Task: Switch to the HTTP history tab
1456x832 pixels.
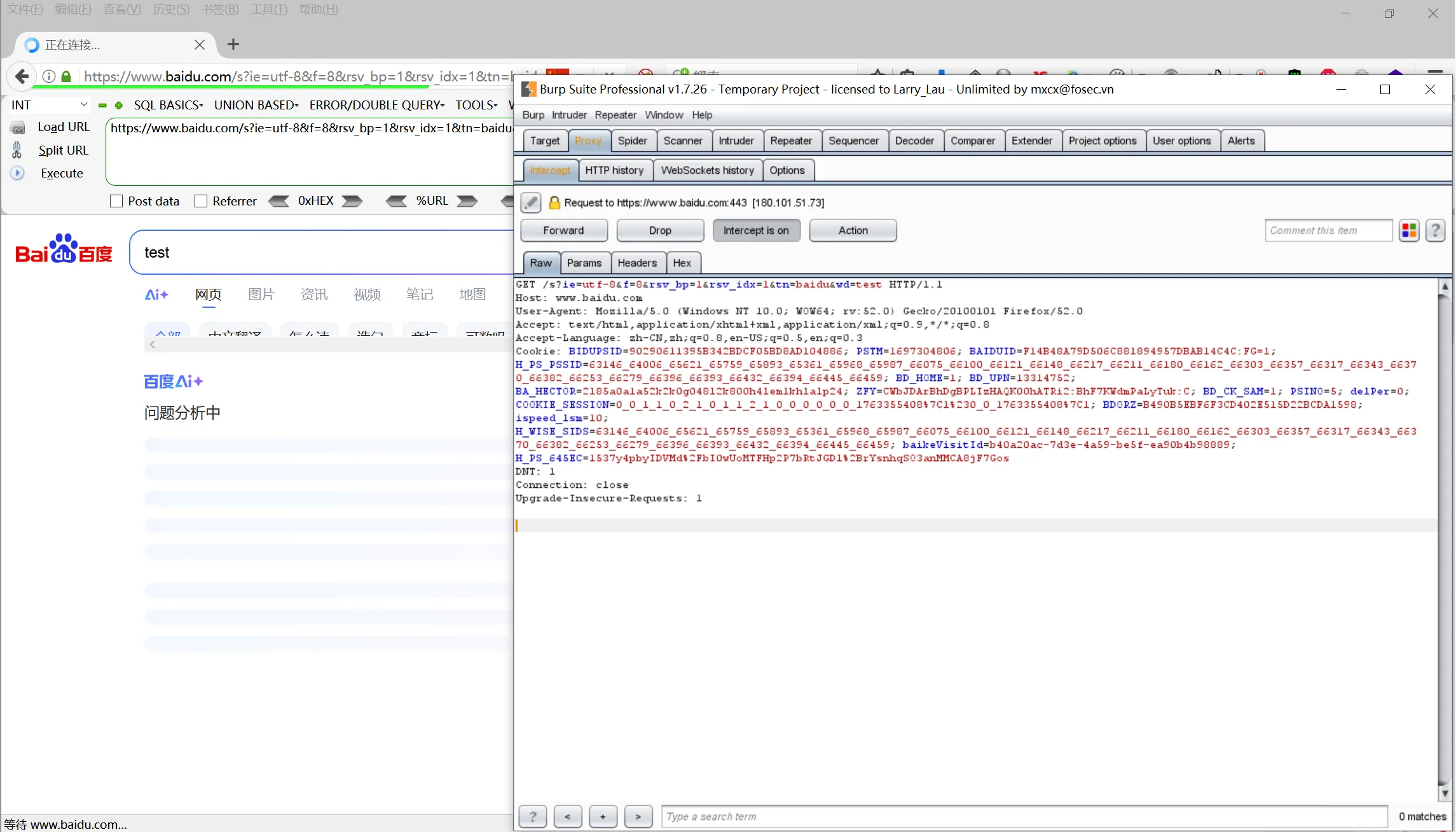Action: [x=614, y=170]
